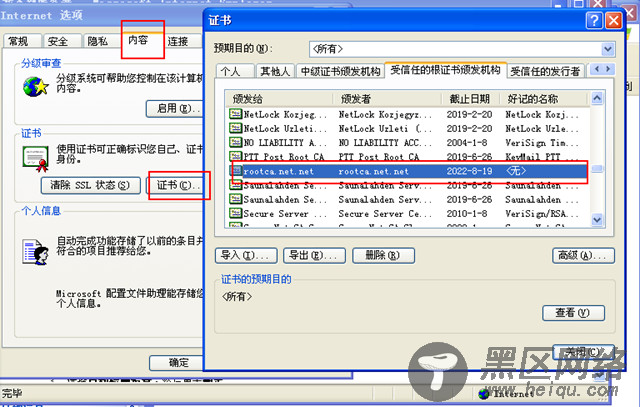Image resolution: width=640 pixels, height=407 pixels.
Task: Click the content advisor globe icon
Action: click(36, 87)
